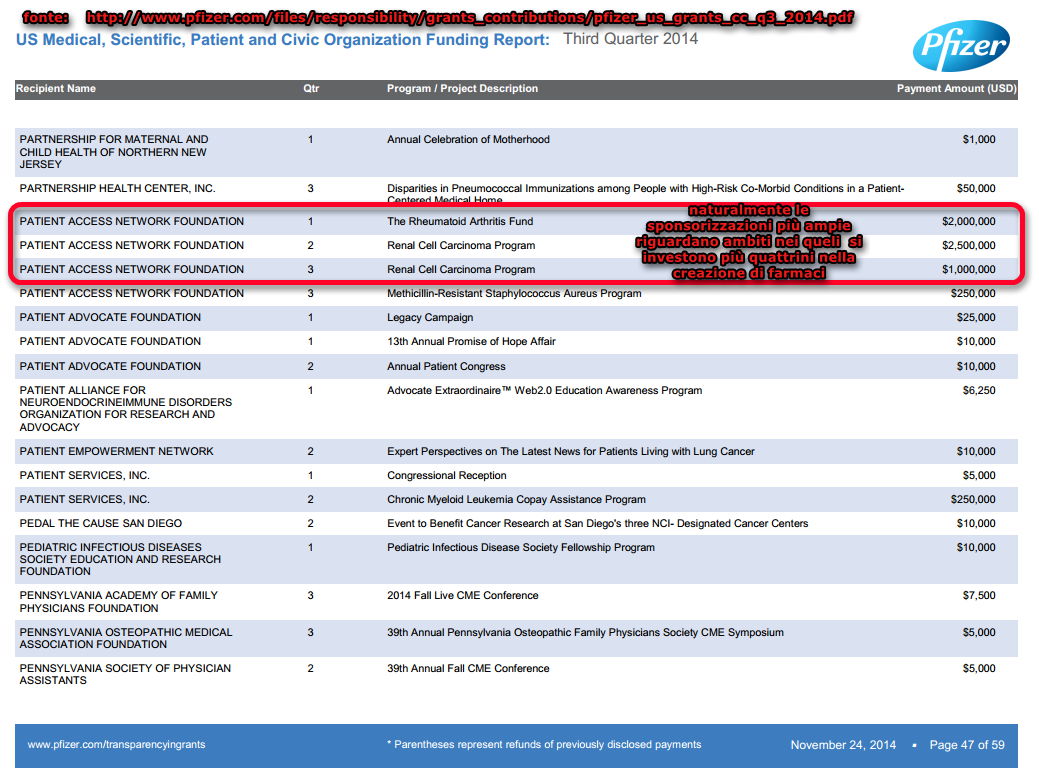Click the Program / Project Description header
1039x784 pixels.
tap(463, 88)
